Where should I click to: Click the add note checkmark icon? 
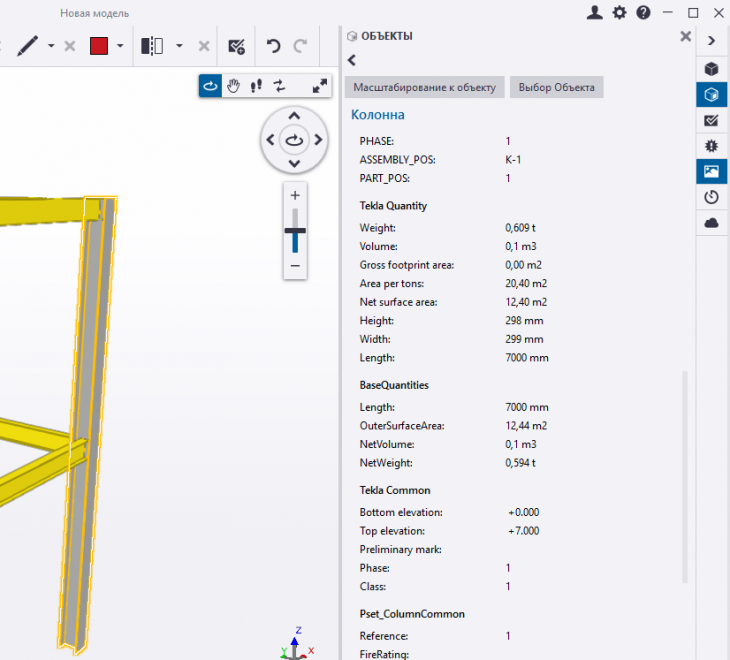[237, 46]
